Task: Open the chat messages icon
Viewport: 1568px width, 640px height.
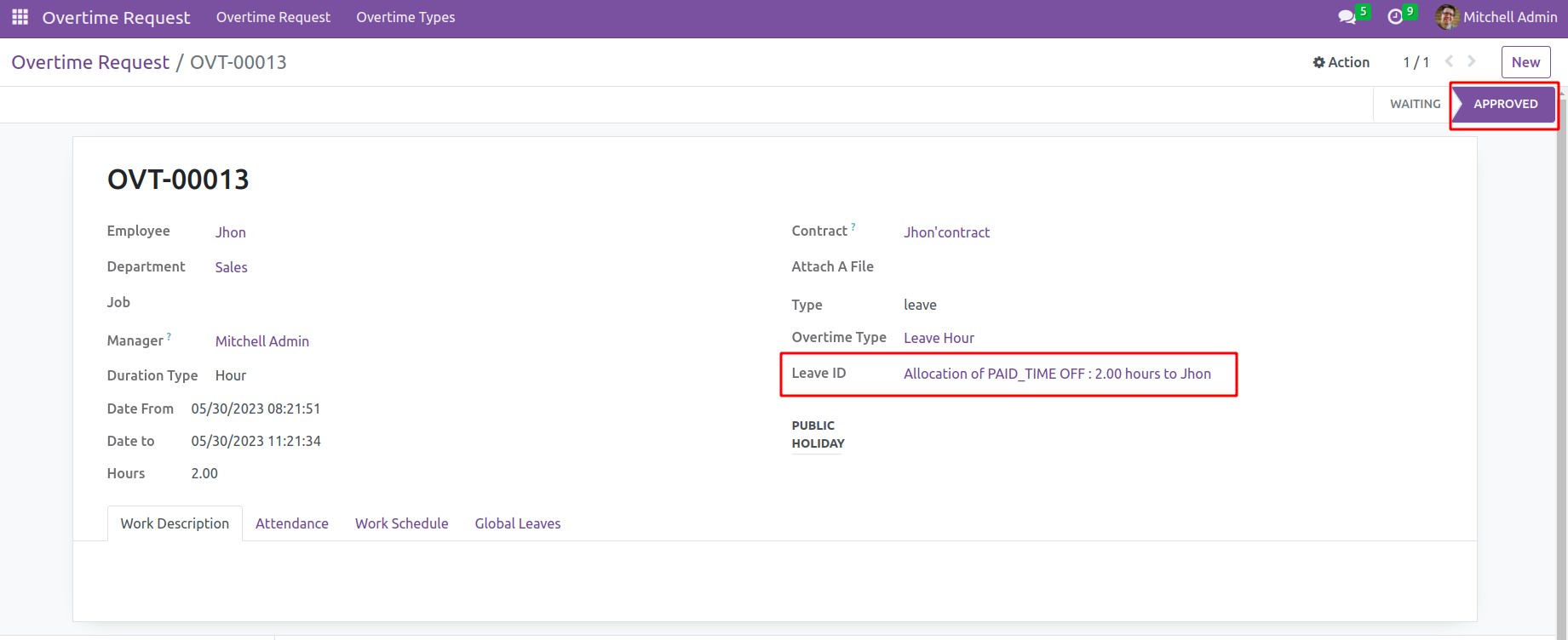Action: tap(1347, 17)
